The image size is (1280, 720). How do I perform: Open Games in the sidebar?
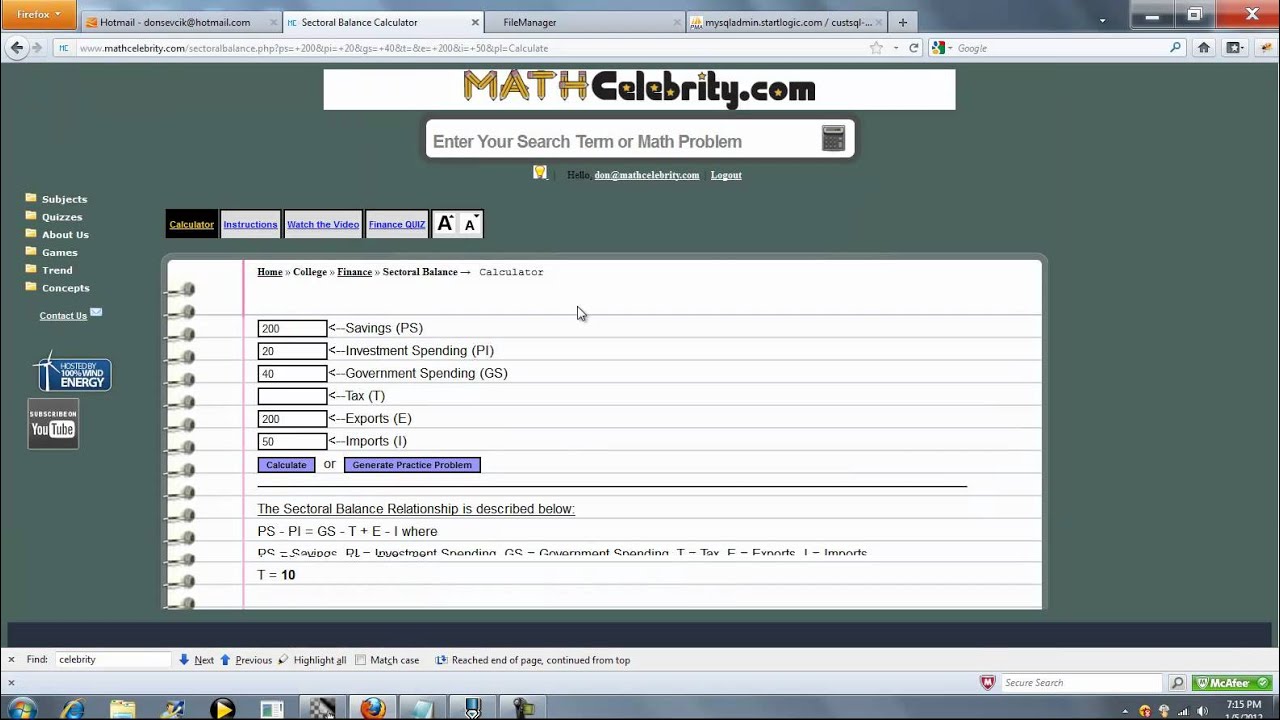tap(60, 253)
